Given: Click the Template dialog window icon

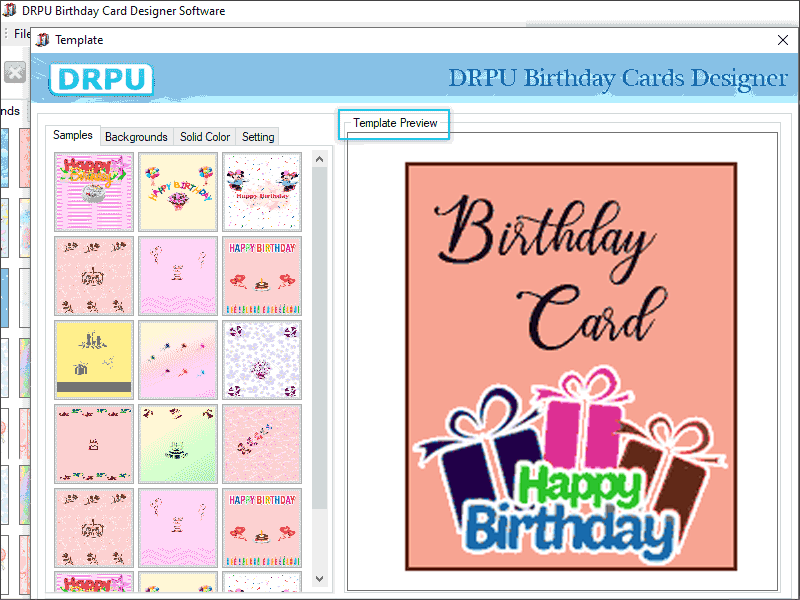Looking at the screenshot, I should point(42,40).
